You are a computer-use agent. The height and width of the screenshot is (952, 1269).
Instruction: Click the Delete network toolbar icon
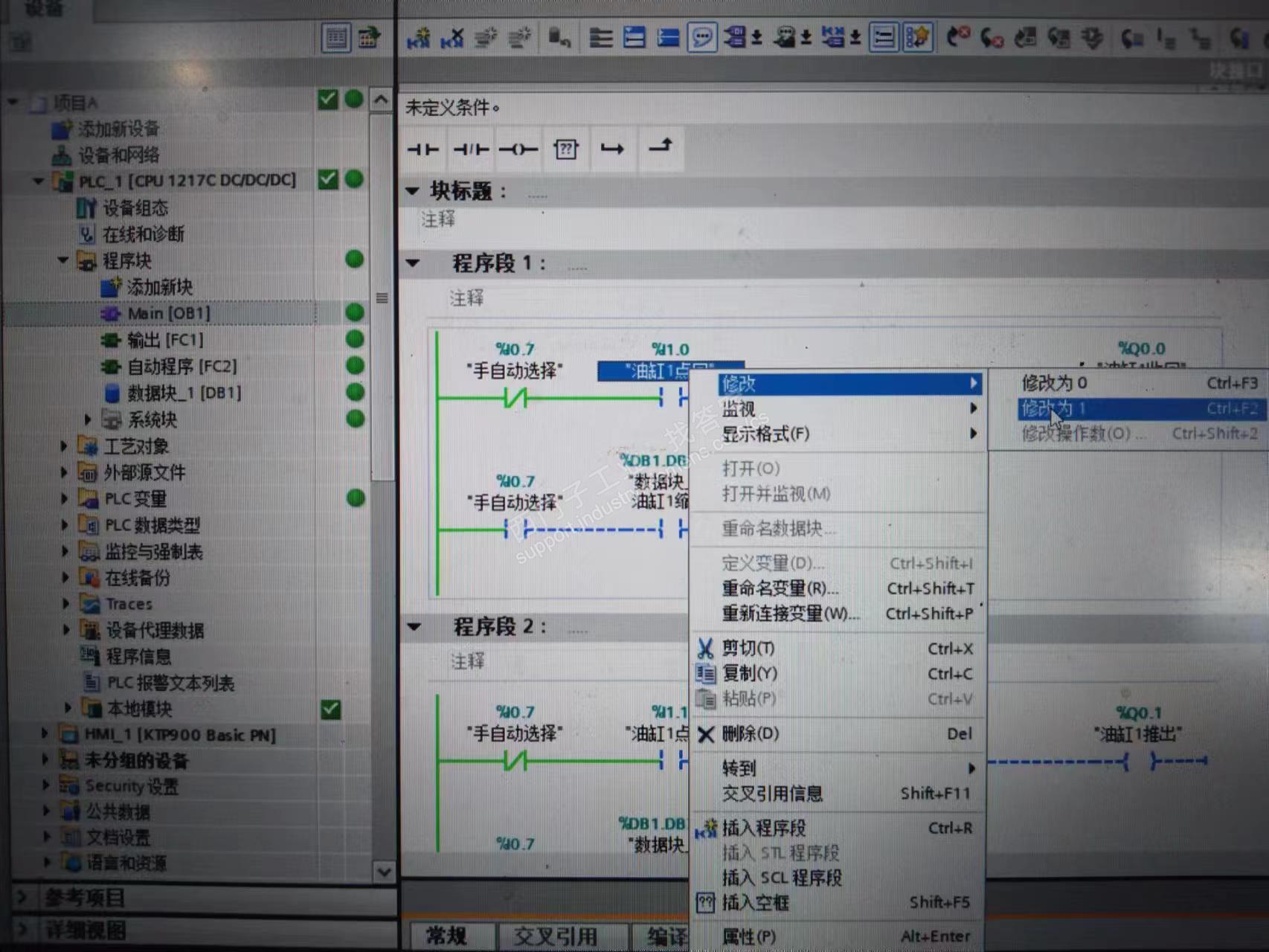pos(452,37)
